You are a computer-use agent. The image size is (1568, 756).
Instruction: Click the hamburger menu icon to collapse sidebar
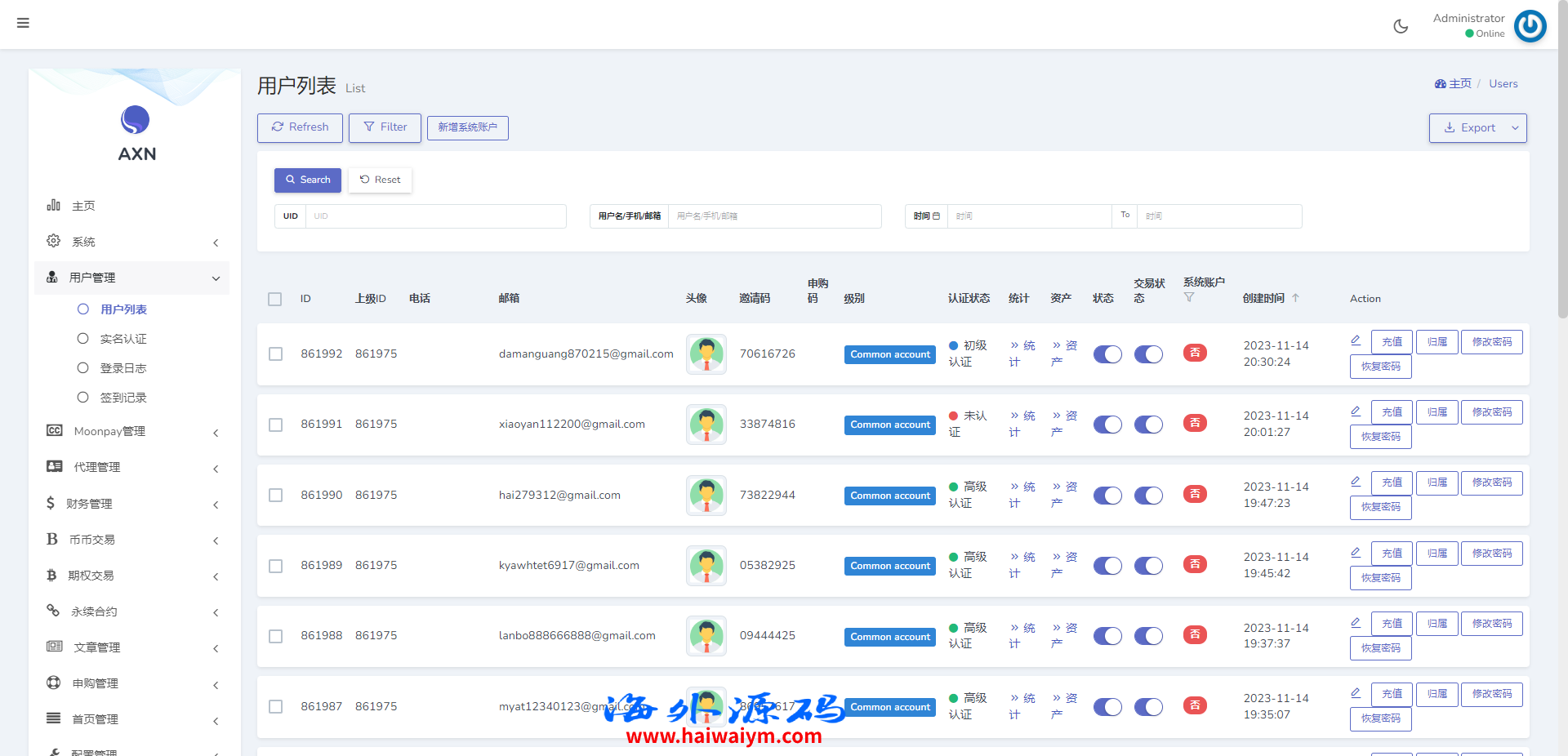tap(23, 23)
